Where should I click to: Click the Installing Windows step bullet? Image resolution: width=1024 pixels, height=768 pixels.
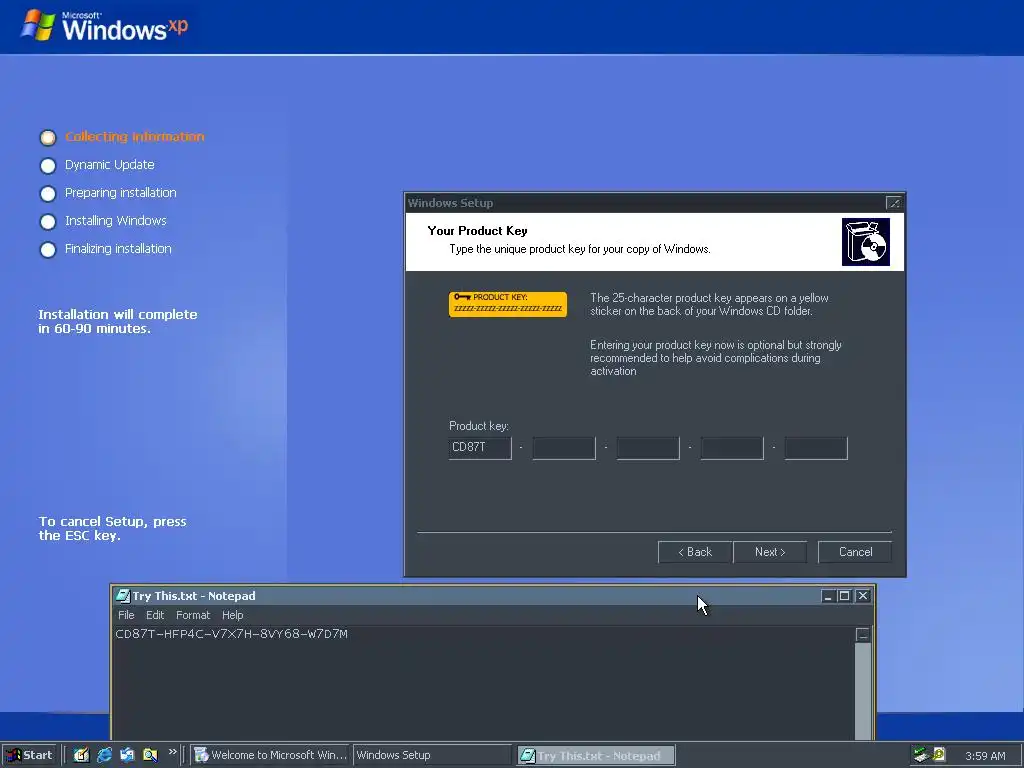[48, 222]
